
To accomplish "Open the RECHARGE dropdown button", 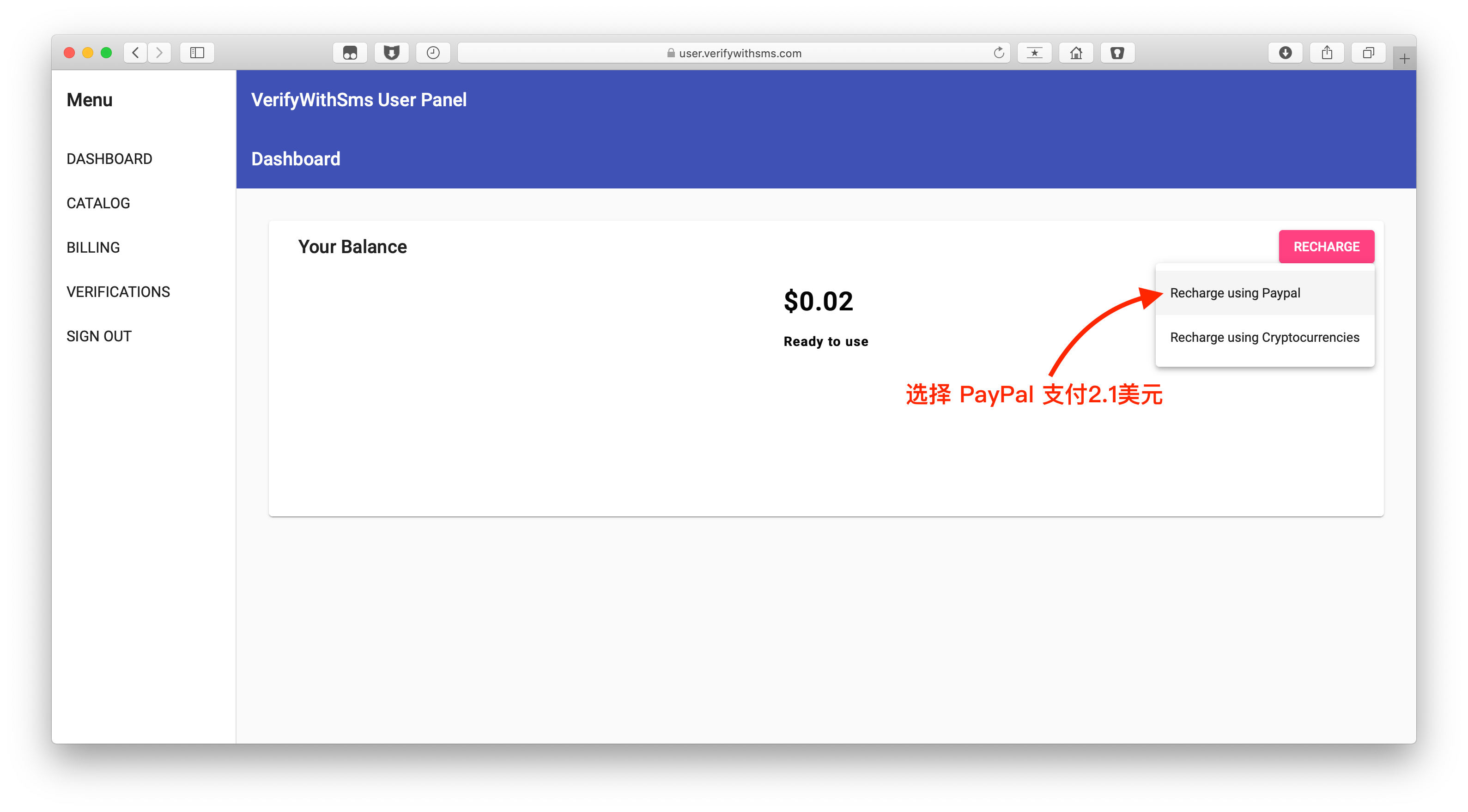I will point(1326,247).
